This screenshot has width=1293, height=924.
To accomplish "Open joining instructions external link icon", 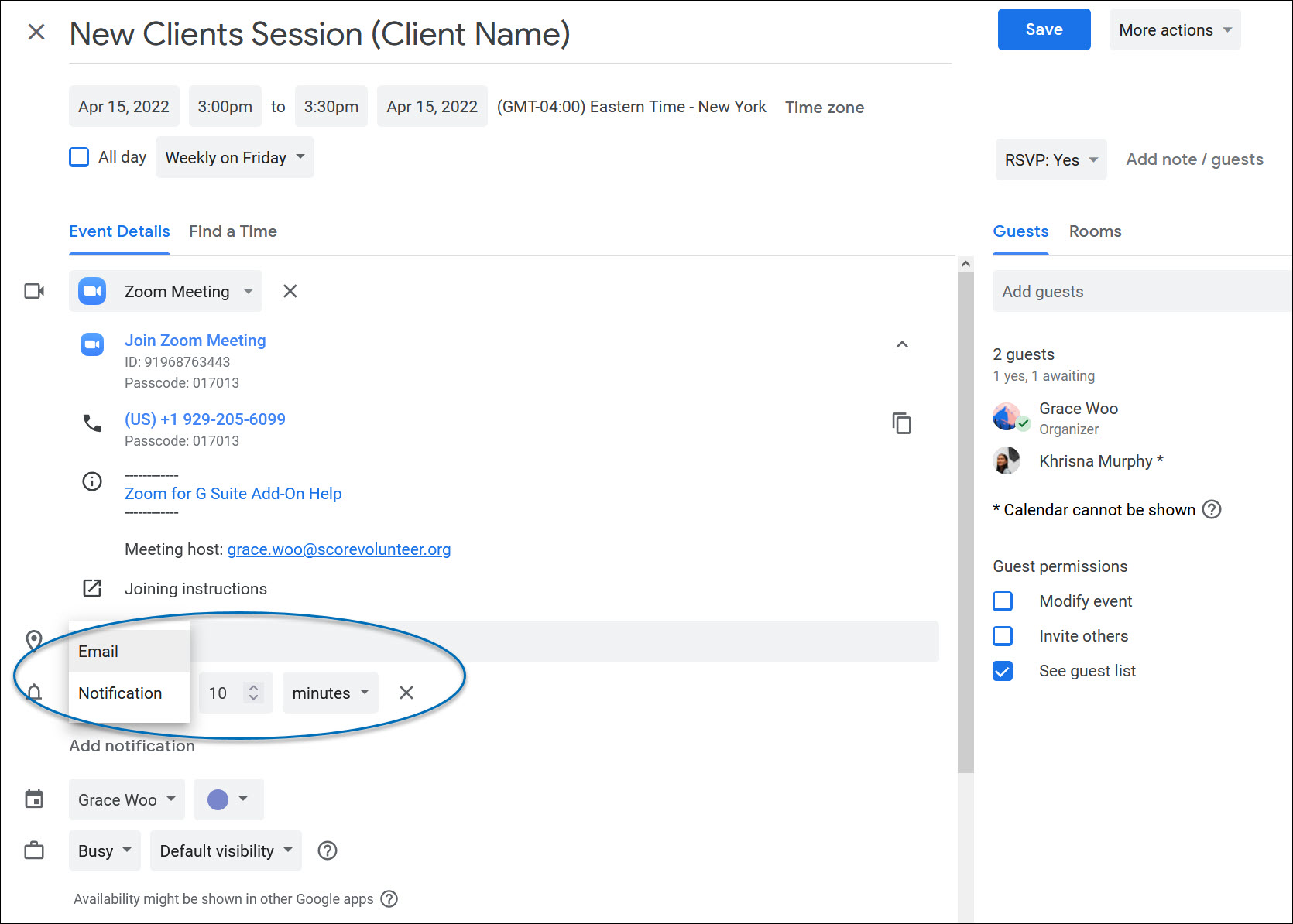I will click(x=92, y=588).
